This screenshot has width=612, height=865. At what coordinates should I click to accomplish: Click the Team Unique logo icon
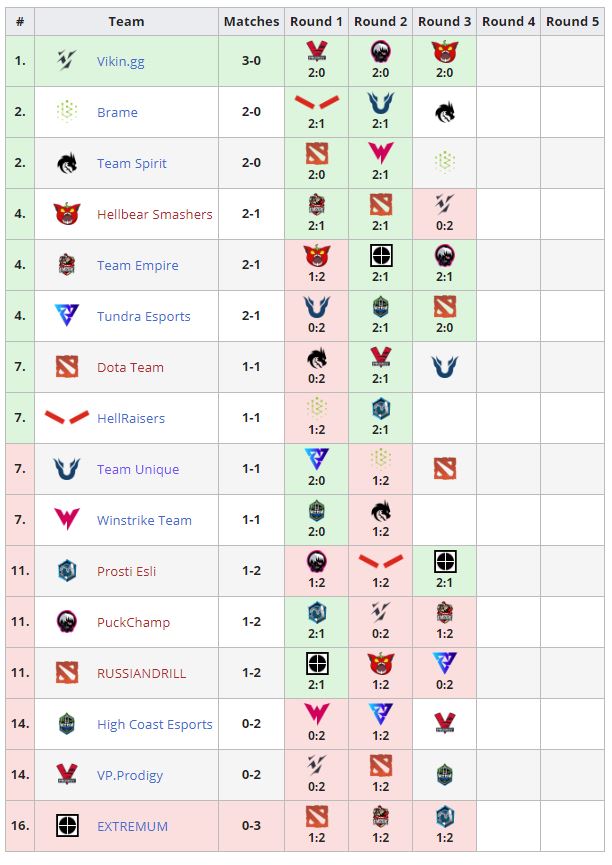(67, 469)
